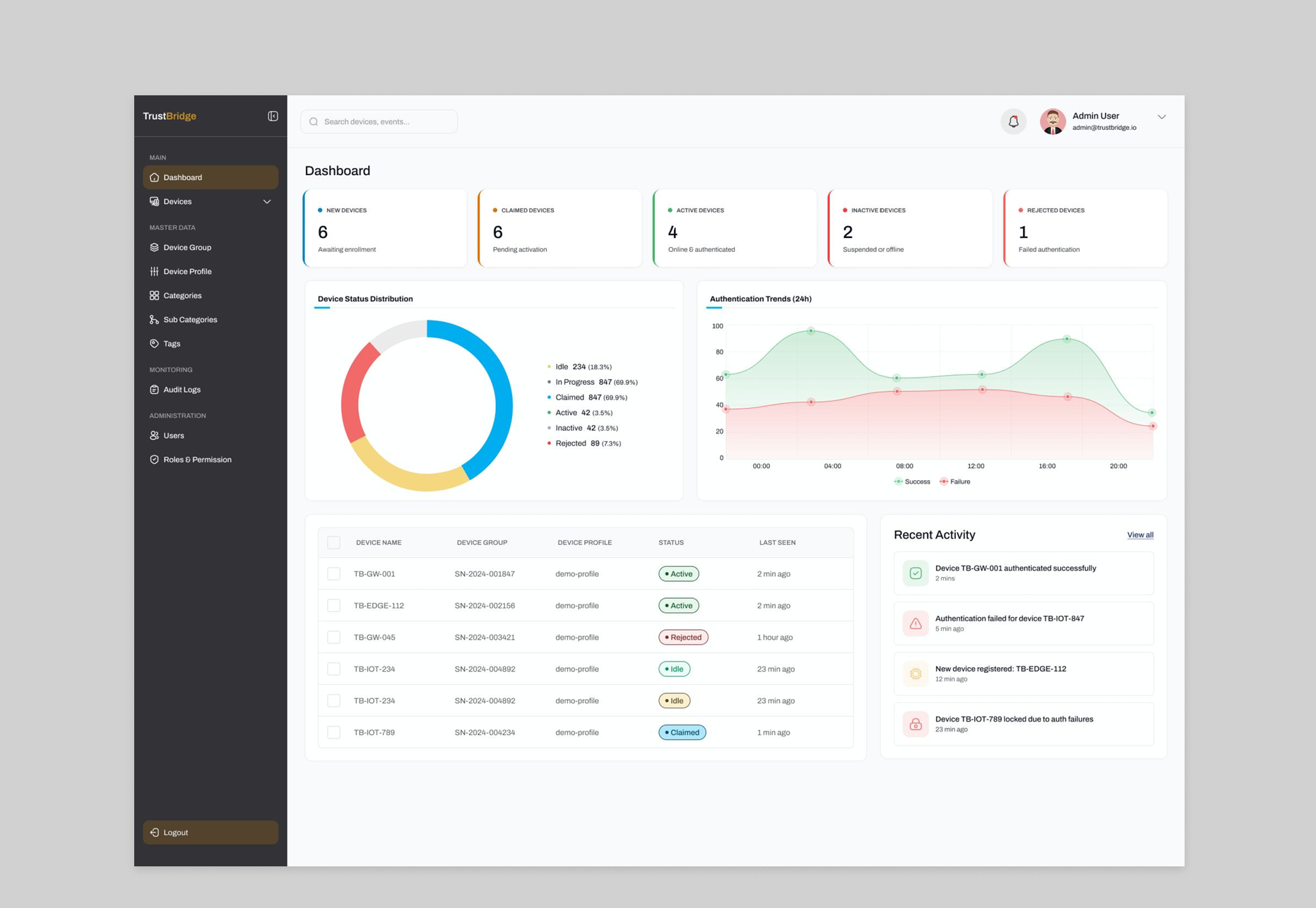The height and width of the screenshot is (908, 1316).
Task: Click the Tags tag icon
Action: [154, 343]
